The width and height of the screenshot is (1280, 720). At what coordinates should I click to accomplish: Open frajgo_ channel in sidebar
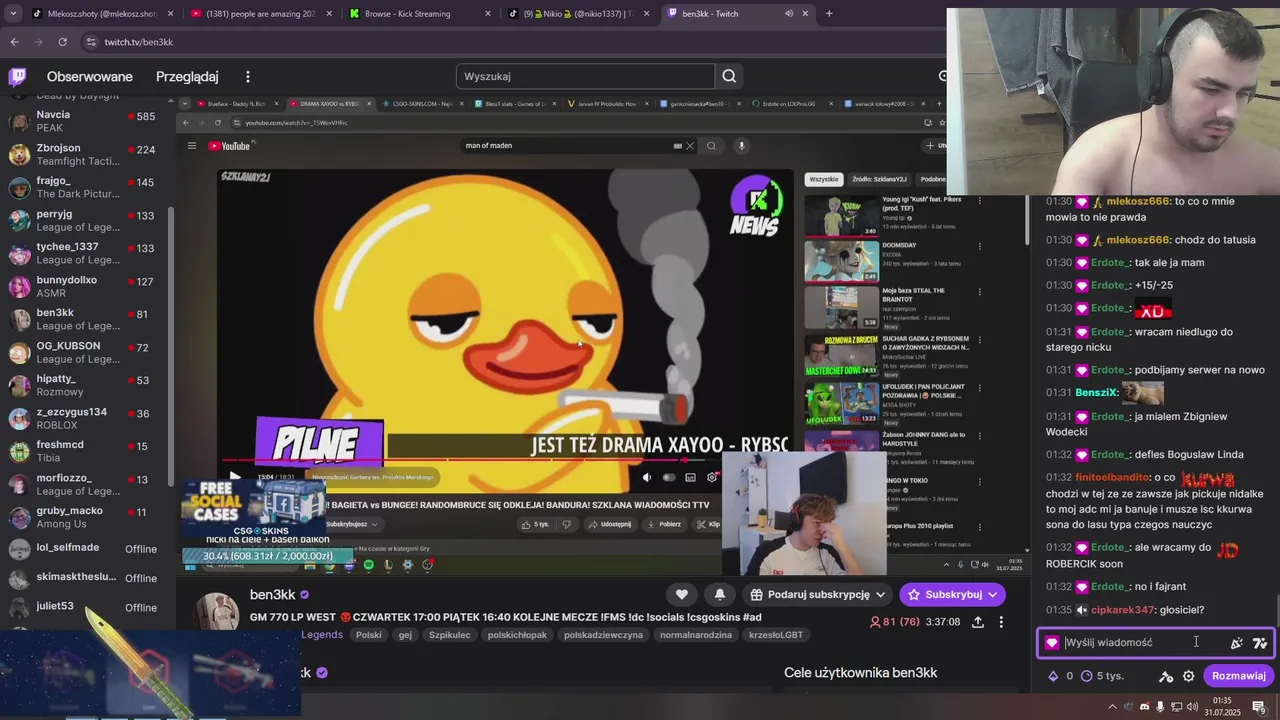click(x=86, y=187)
